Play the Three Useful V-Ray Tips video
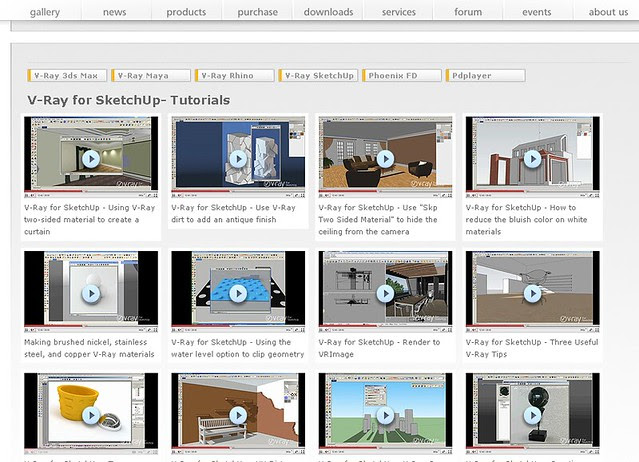 tap(532, 293)
